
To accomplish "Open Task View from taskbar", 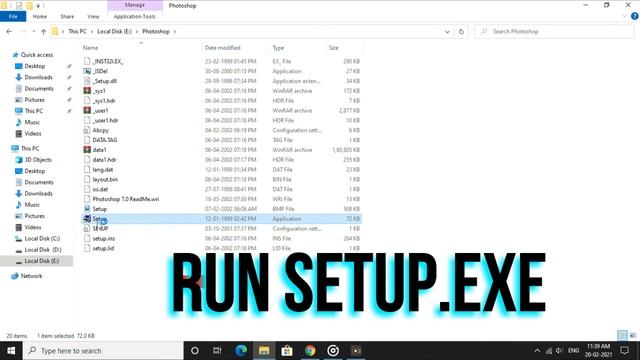I will (217, 351).
